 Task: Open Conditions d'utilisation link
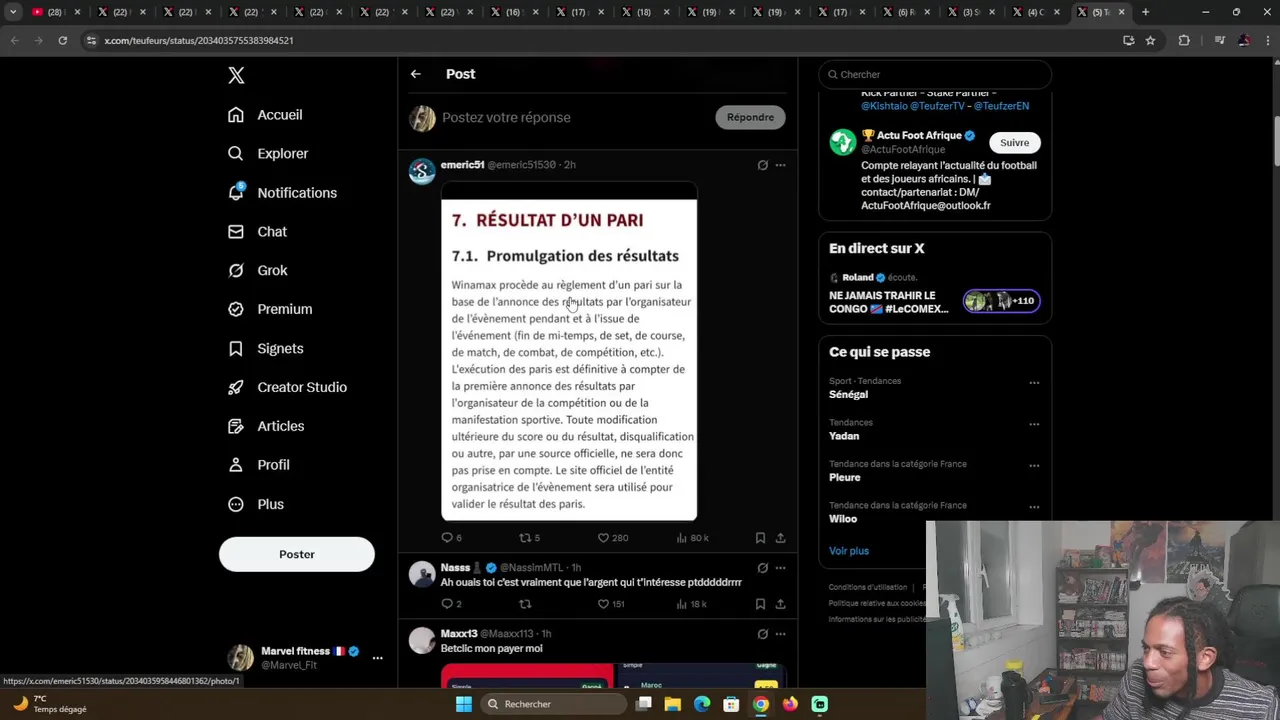click(x=868, y=588)
